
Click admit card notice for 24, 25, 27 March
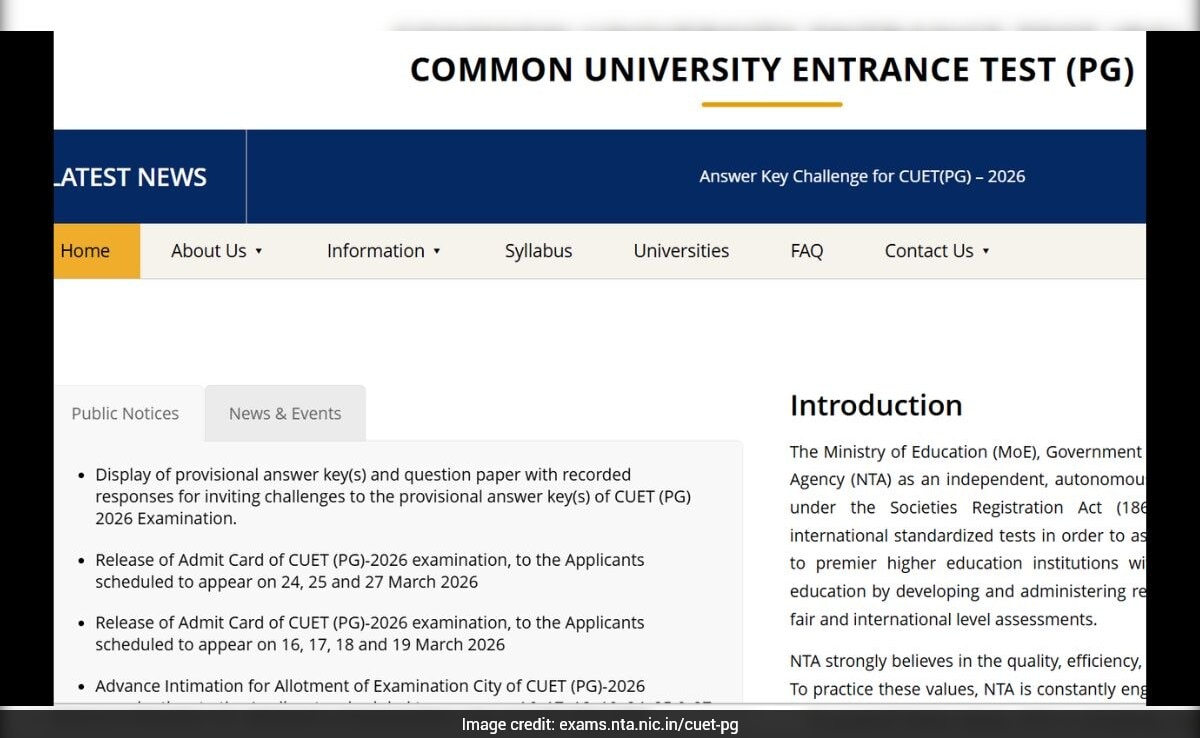click(369, 571)
